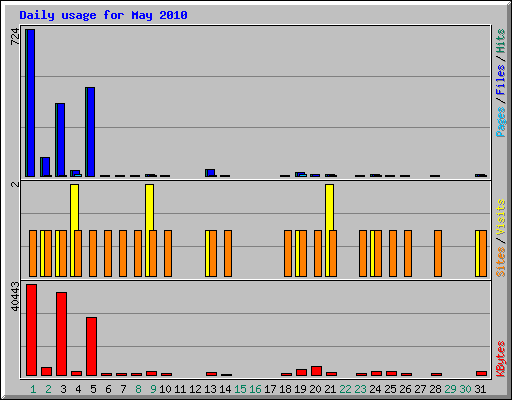Image resolution: width=512 pixels, height=400 pixels.
Task: Click day 31 on the x-axis
Action: 480,389
